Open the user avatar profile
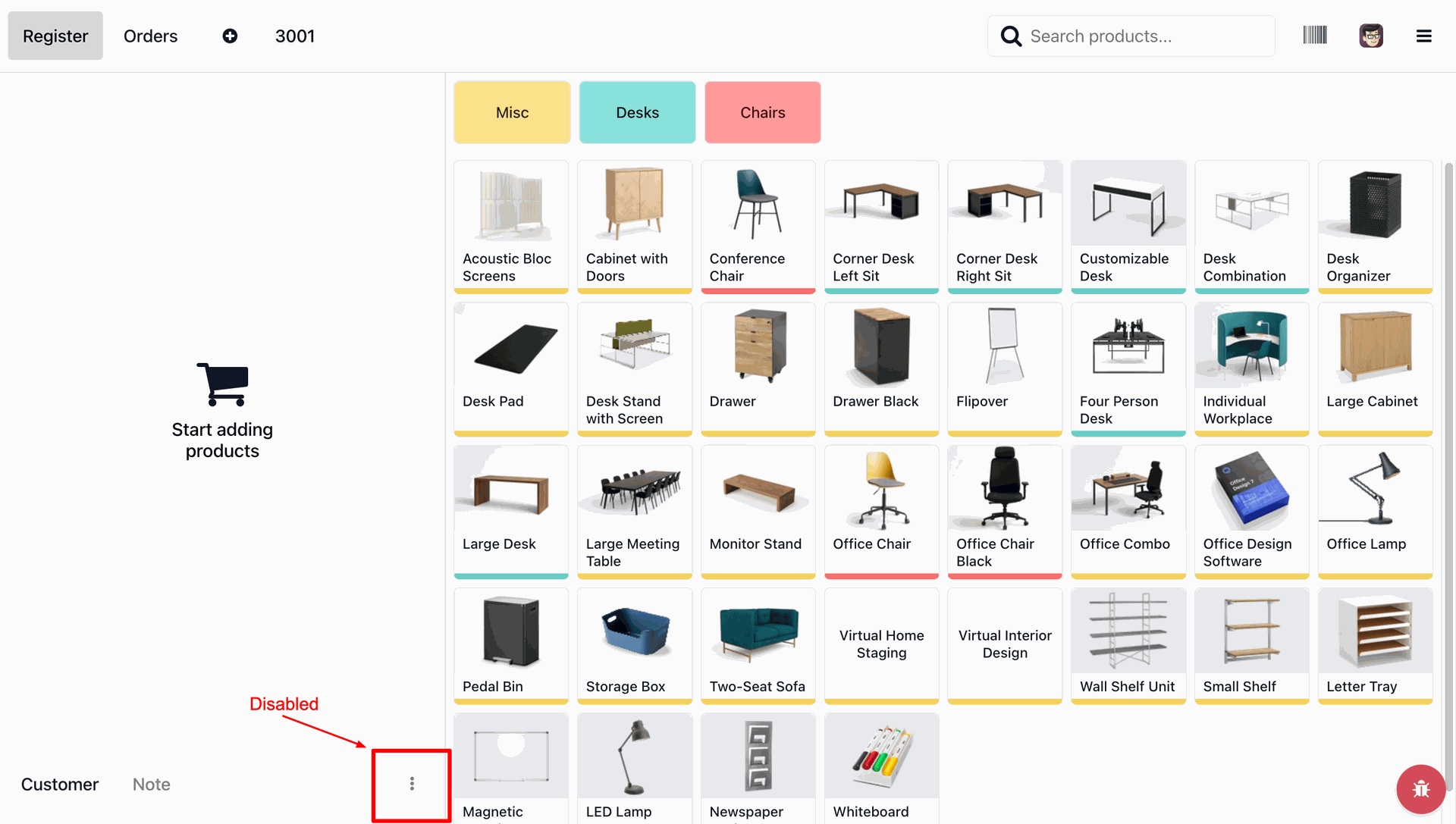 pyautogui.click(x=1370, y=36)
